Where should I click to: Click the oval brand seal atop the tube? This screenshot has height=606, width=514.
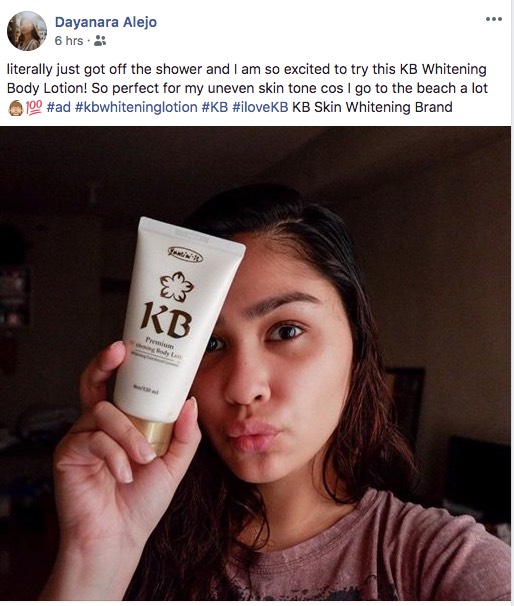(186, 254)
